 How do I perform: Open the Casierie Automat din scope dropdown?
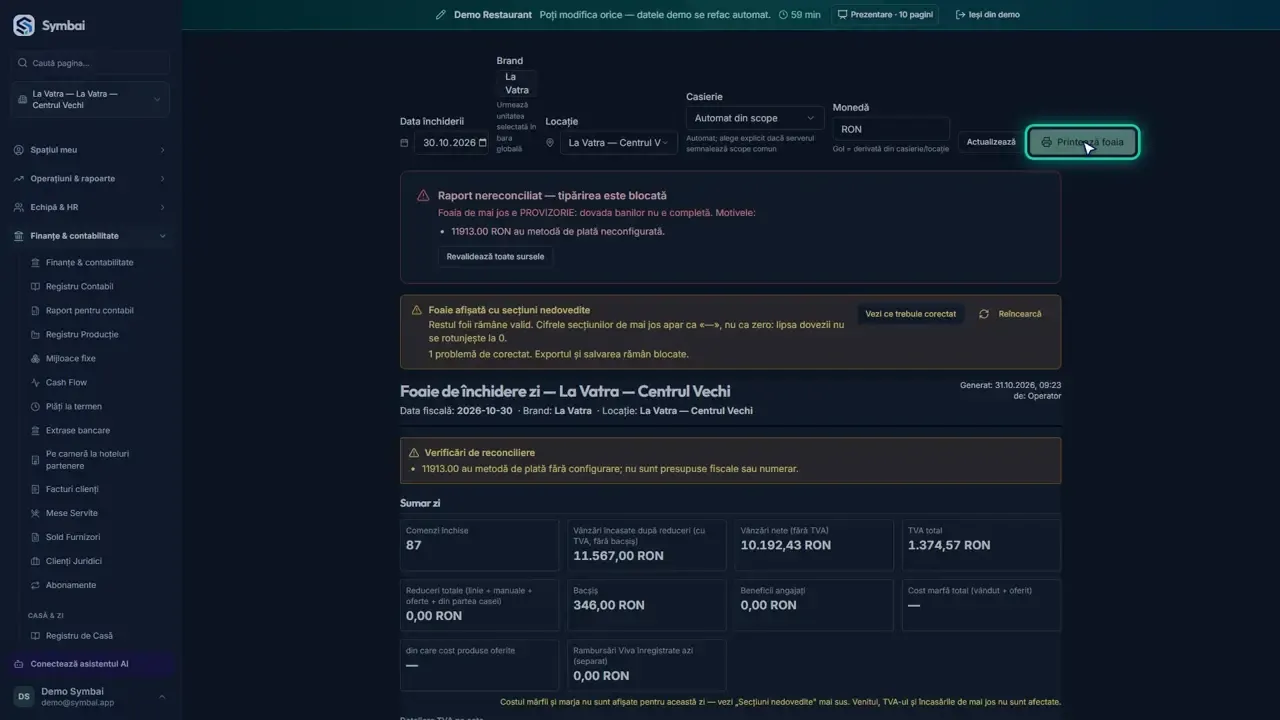click(755, 118)
